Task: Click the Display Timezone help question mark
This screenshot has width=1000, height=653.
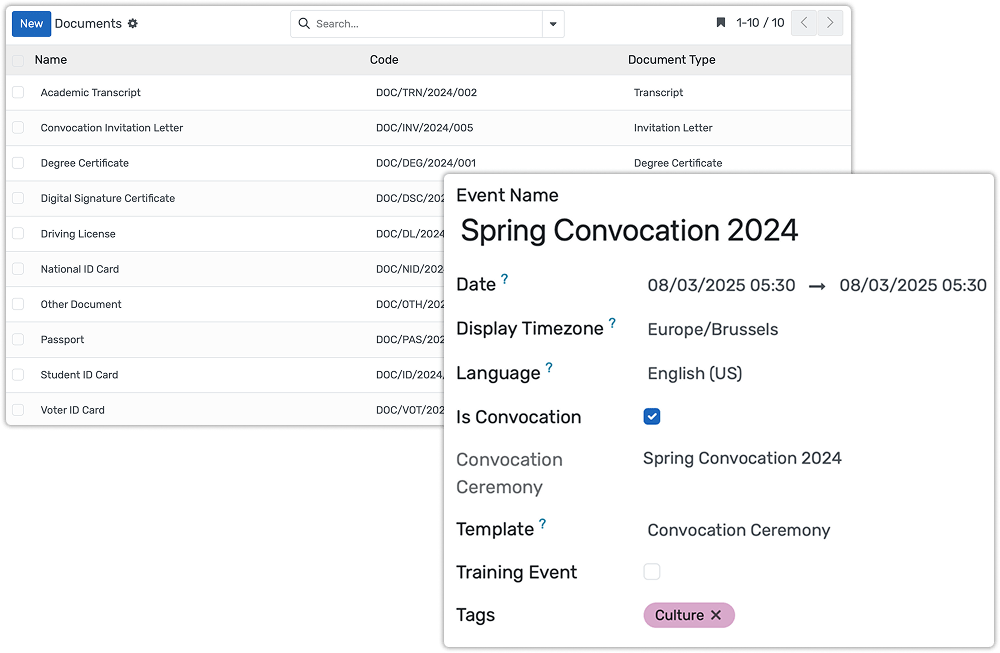Action: (610, 322)
